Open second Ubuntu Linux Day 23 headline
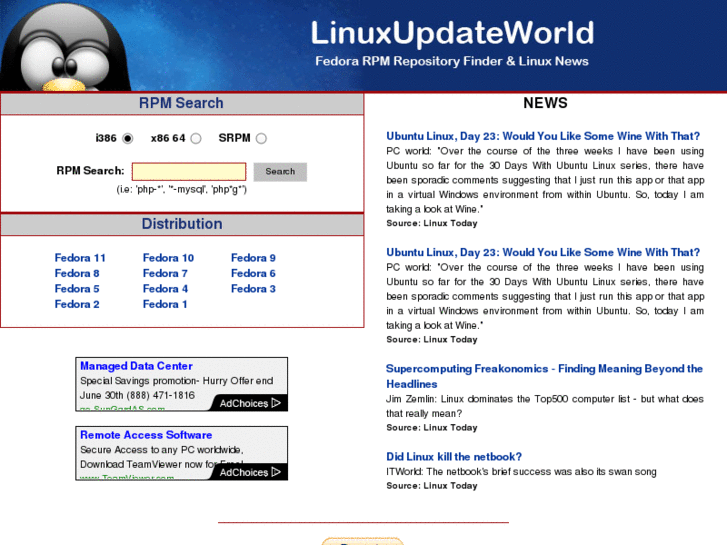Image resolution: width=727 pixels, height=545 pixels. [x=543, y=252]
